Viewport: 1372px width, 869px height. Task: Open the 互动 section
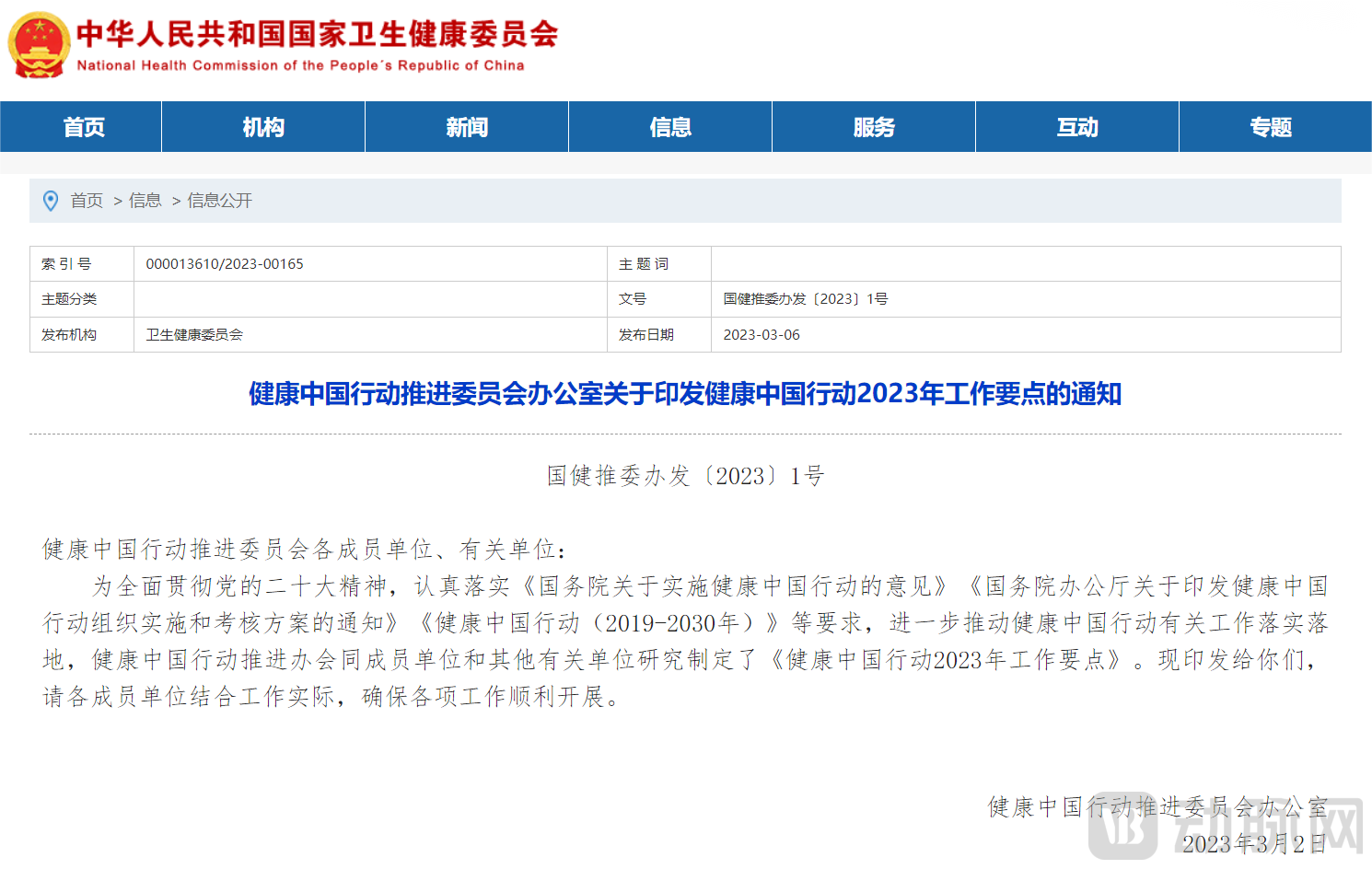pos(1076,126)
